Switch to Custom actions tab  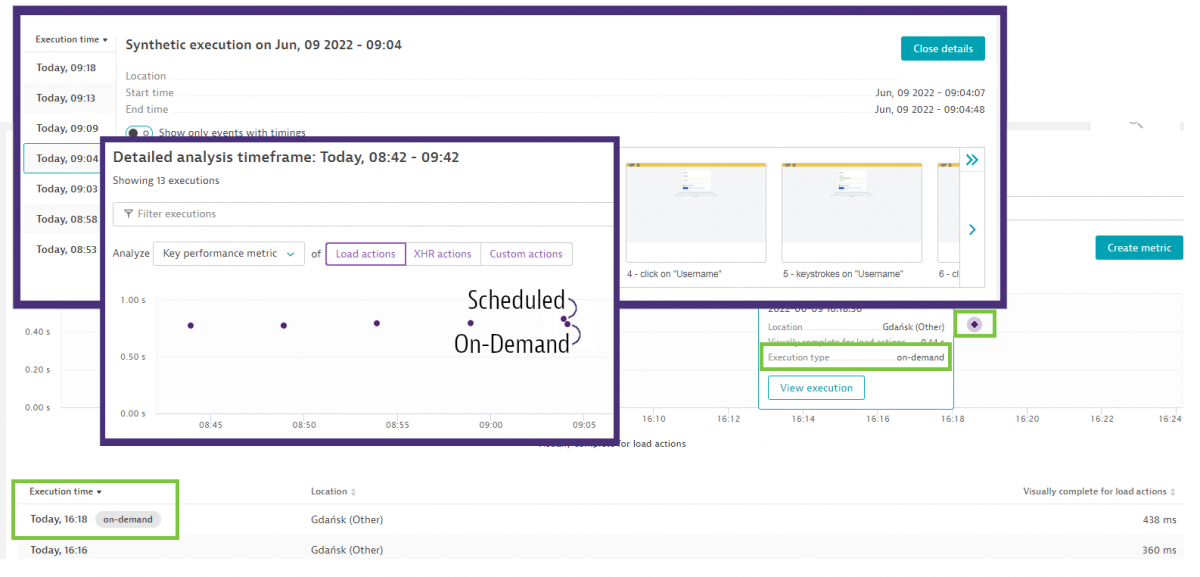tap(526, 254)
